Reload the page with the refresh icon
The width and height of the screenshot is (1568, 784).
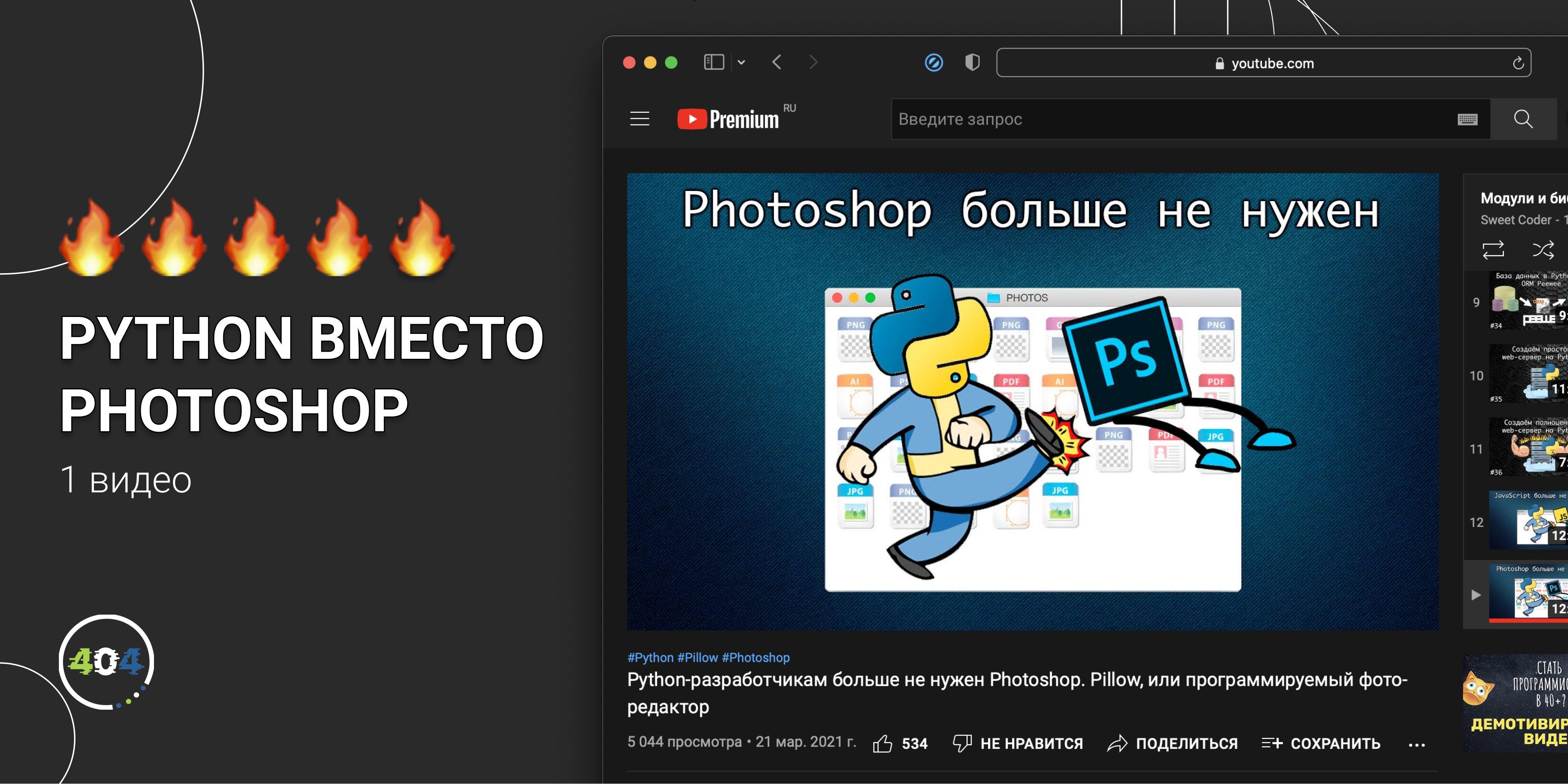(x=1518, y=63)
